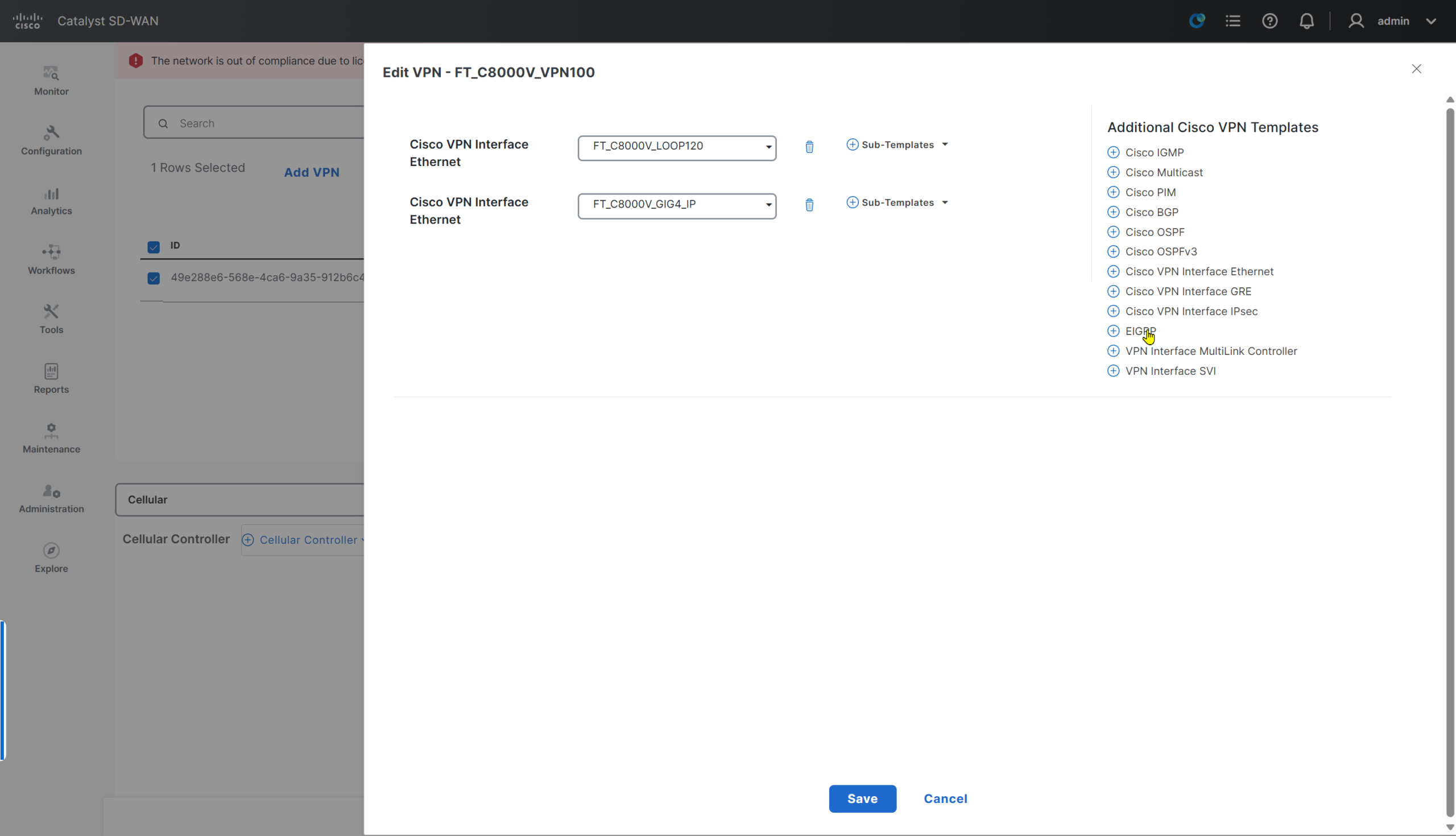Screen dimensions: 1456x836
Task: Click the dialog vertical scrollbar
Action: point(1450,462)
